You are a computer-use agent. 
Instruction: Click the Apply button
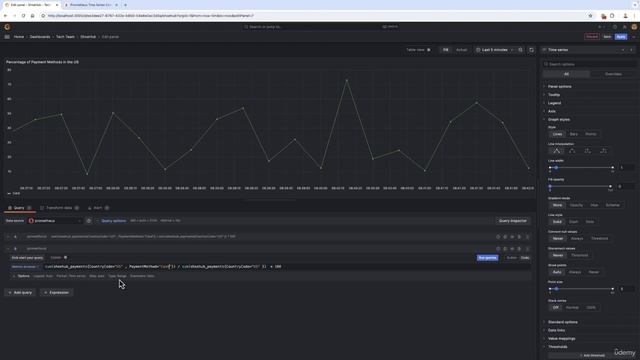click(621, 37)
